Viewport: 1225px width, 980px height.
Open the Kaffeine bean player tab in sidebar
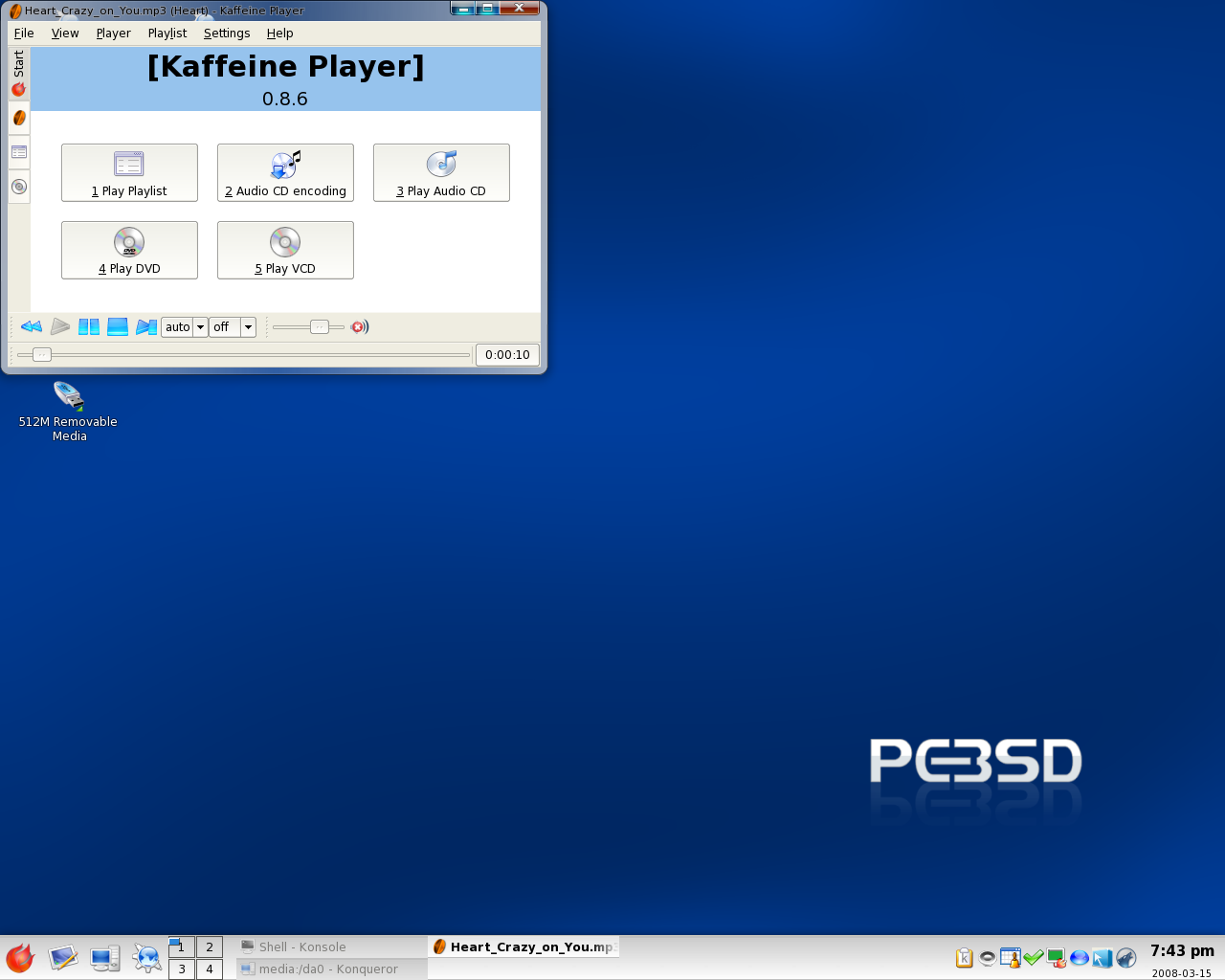pyautogui.click(x=18, y=118)
